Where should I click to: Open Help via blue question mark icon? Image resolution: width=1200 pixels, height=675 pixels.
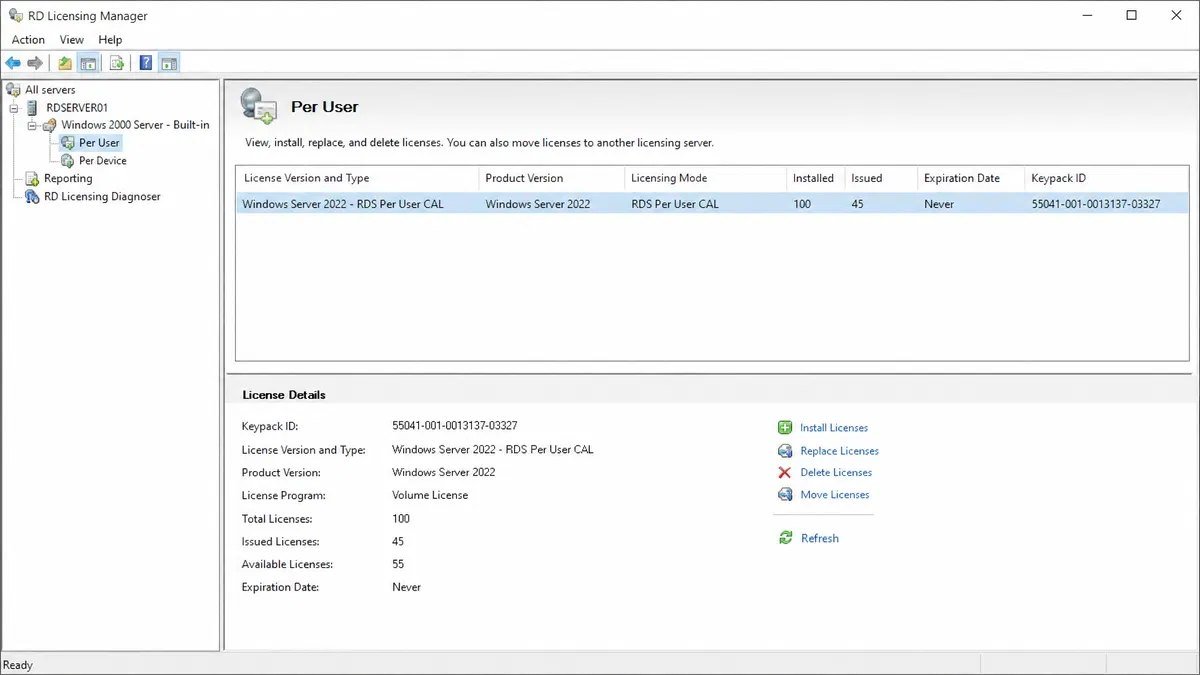pos(146,63)
